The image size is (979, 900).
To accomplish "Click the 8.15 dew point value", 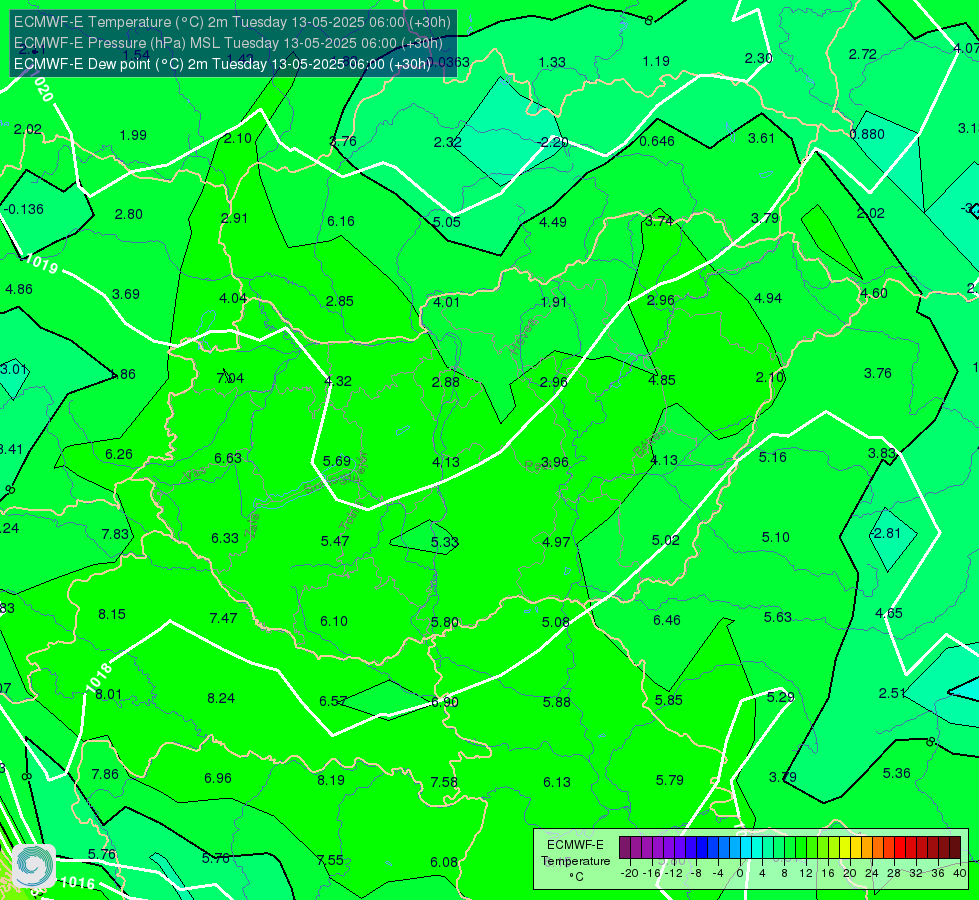I will [112, 615].
